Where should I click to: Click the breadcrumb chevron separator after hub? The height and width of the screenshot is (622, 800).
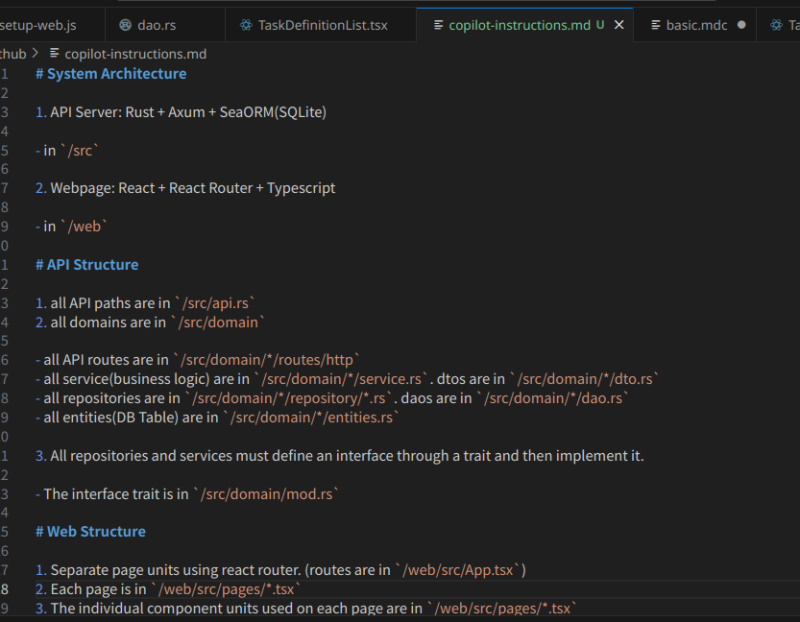(x=36, y=53)
